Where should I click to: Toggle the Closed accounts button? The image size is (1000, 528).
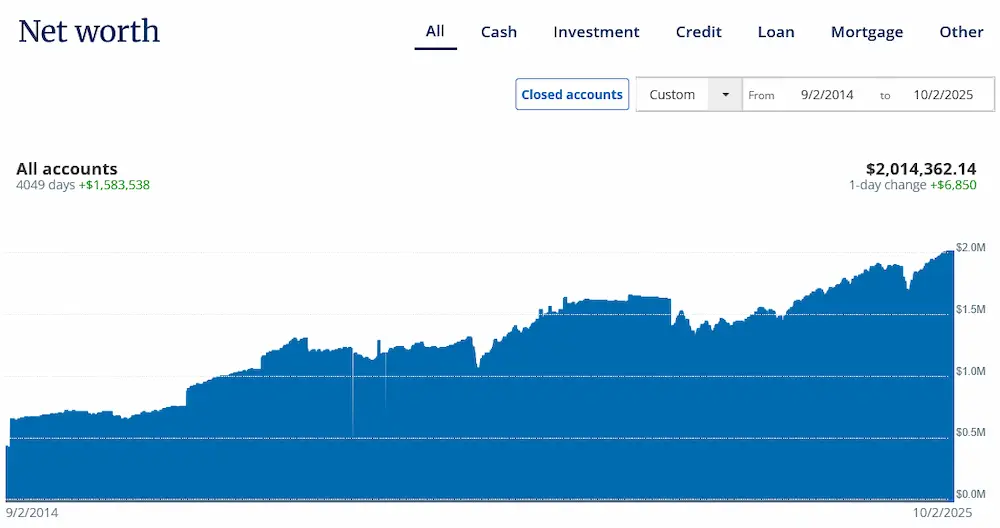(x=572, y=95)
